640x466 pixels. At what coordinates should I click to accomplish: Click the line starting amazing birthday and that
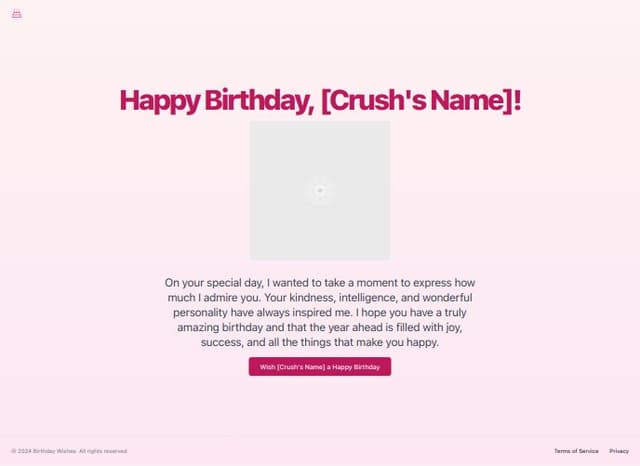point(320,327)
